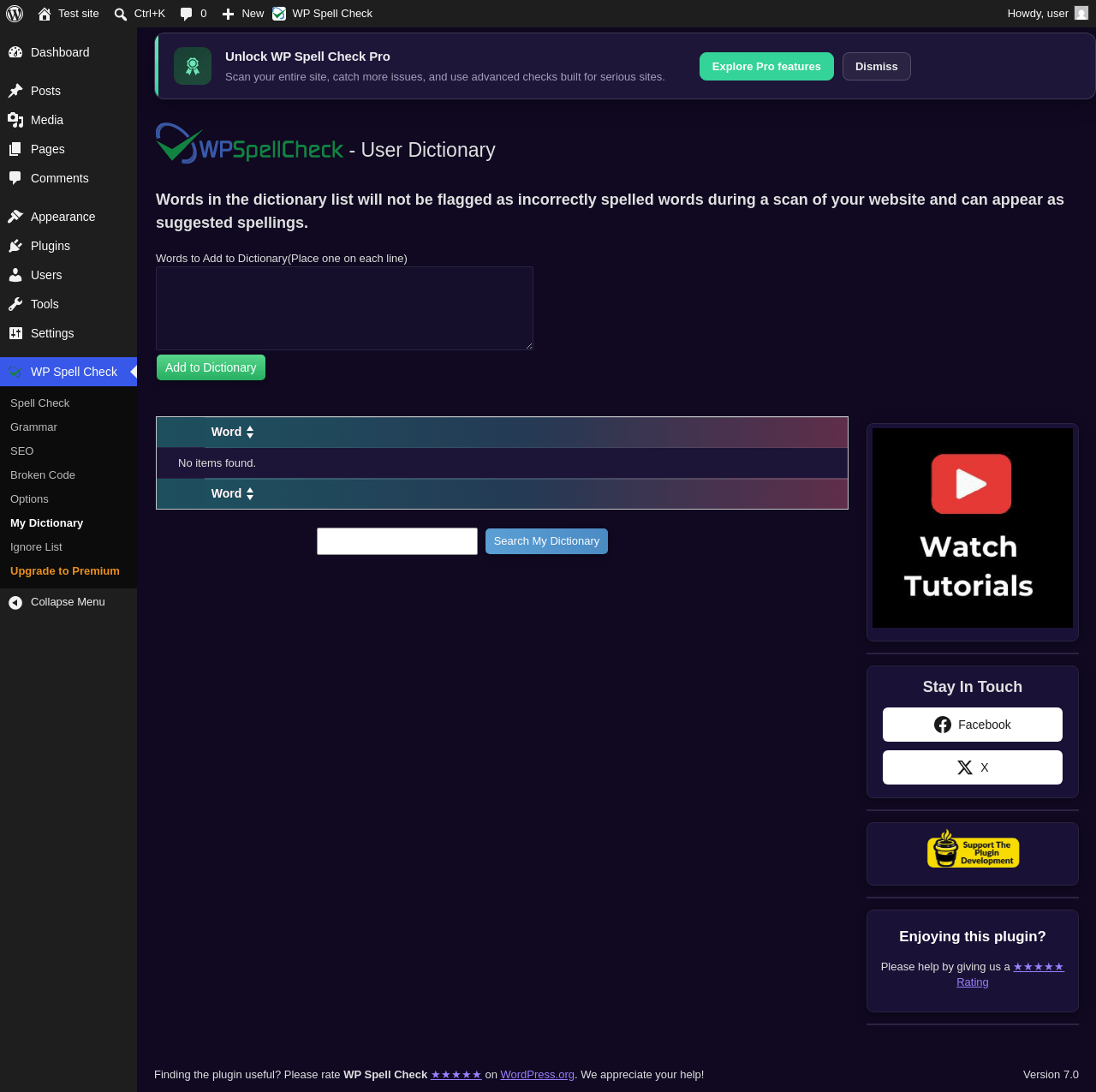
Task: Click five-star link in Enjoying this plugin card
Action: [1039, 967]
